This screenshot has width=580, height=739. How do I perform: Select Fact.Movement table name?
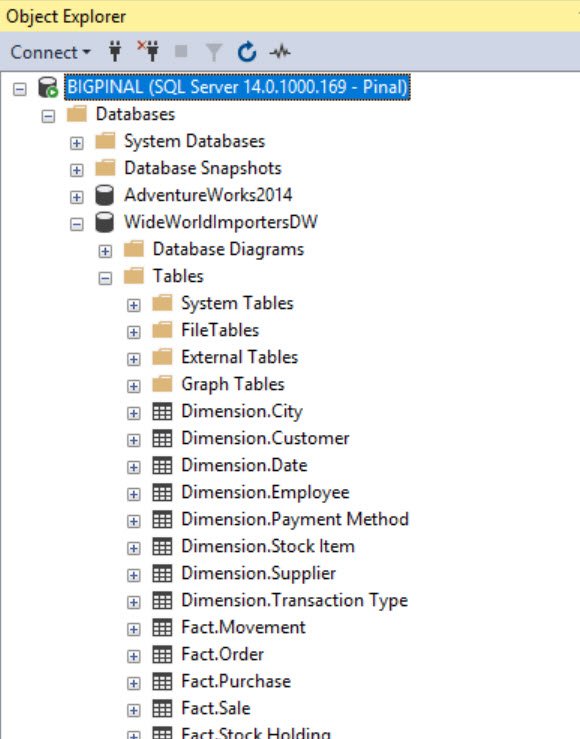244,627
